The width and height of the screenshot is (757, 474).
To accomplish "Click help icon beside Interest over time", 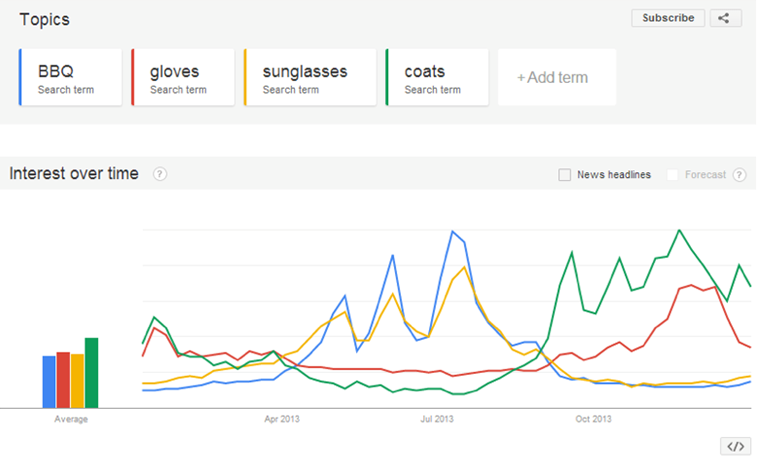I will [x=160, y=174].
